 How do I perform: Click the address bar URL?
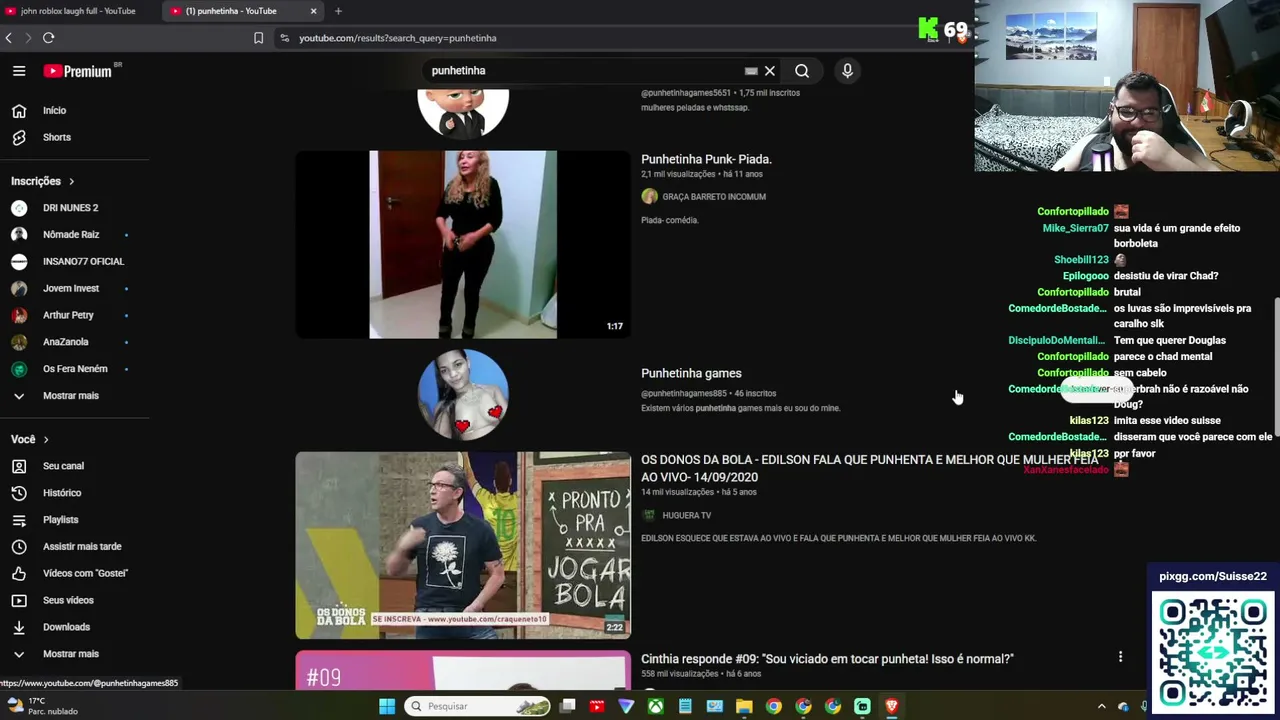398,38
